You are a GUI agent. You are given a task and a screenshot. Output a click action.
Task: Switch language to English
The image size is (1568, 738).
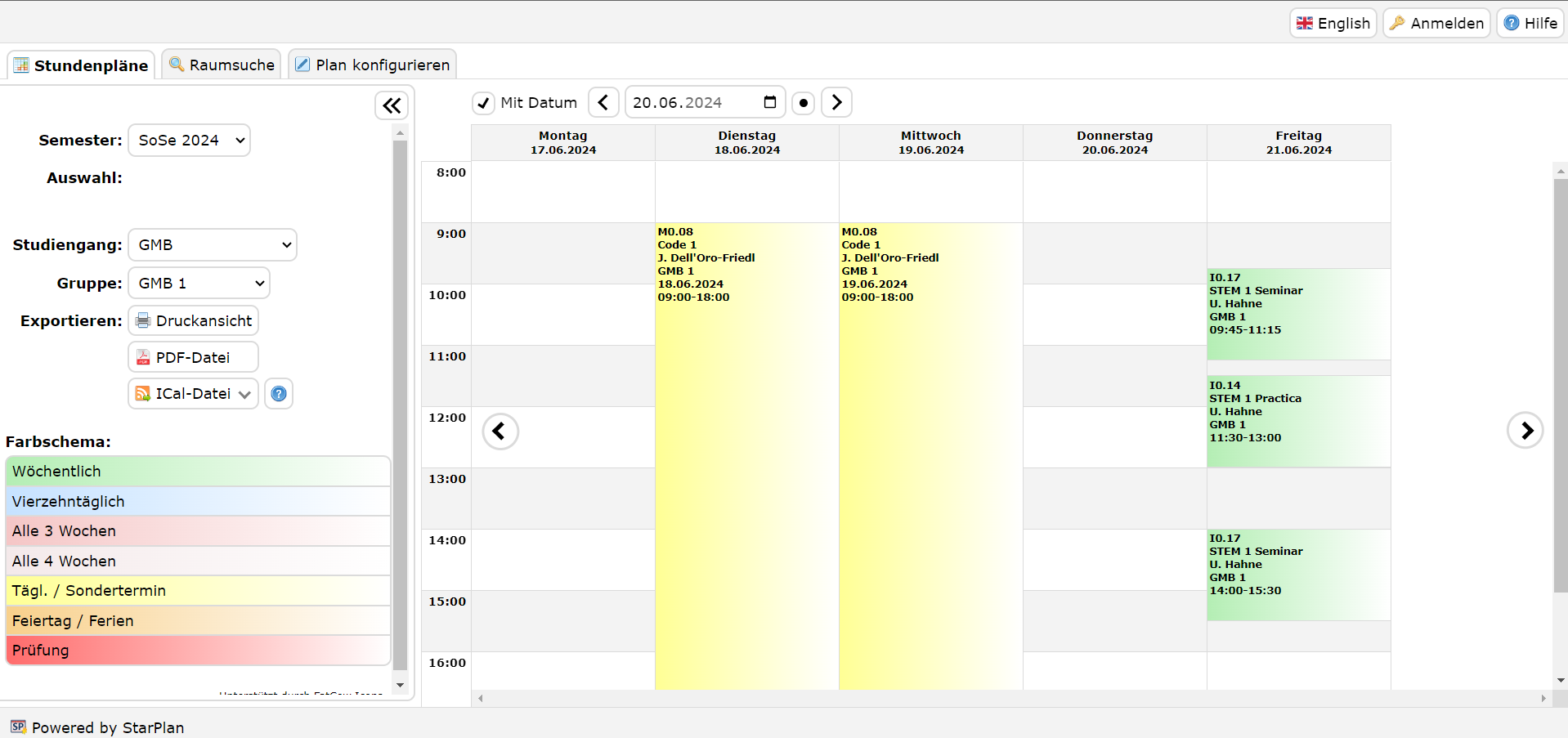(x=1333, y=23)
